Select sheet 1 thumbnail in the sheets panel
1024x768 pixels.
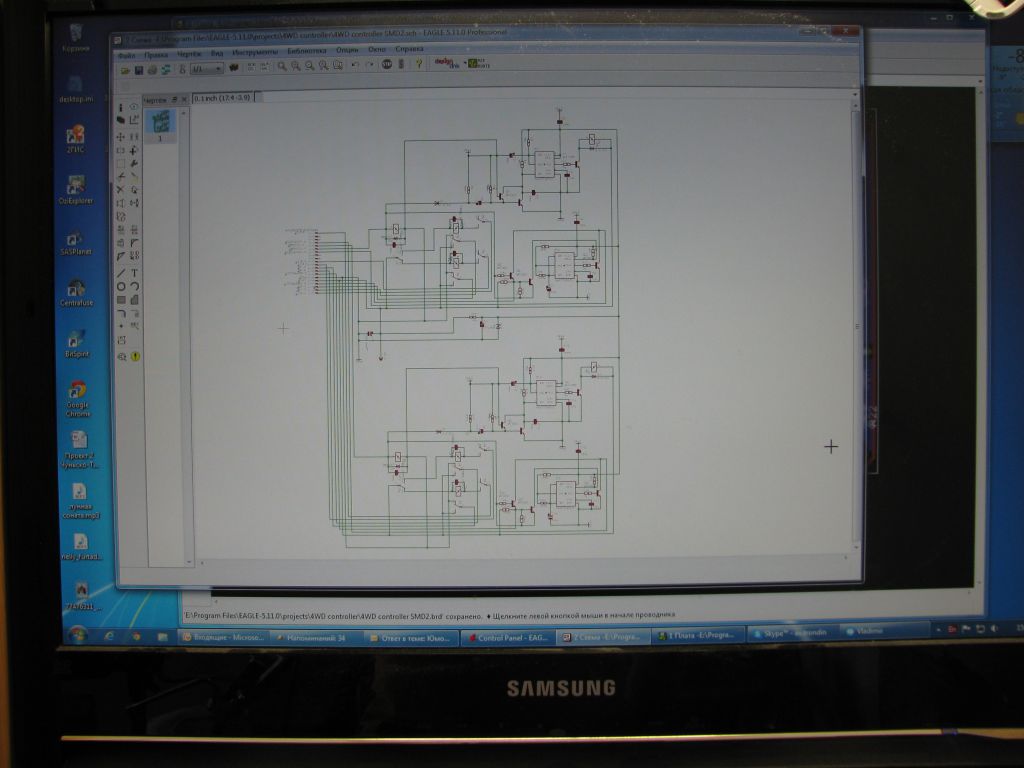click(x=160, y=125)
